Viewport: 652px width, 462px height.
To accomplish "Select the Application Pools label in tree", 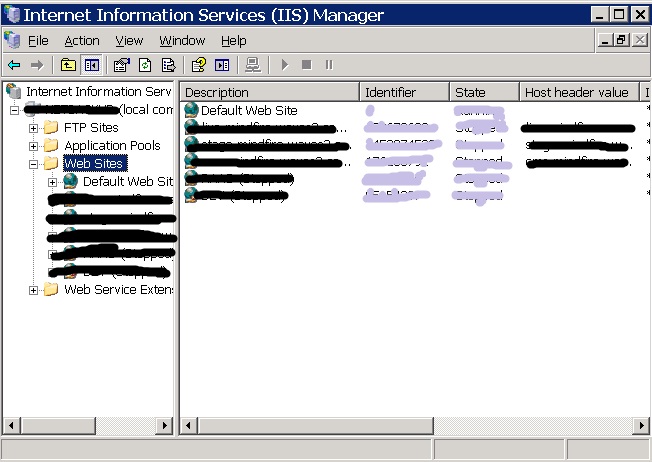I will (112, 146).
